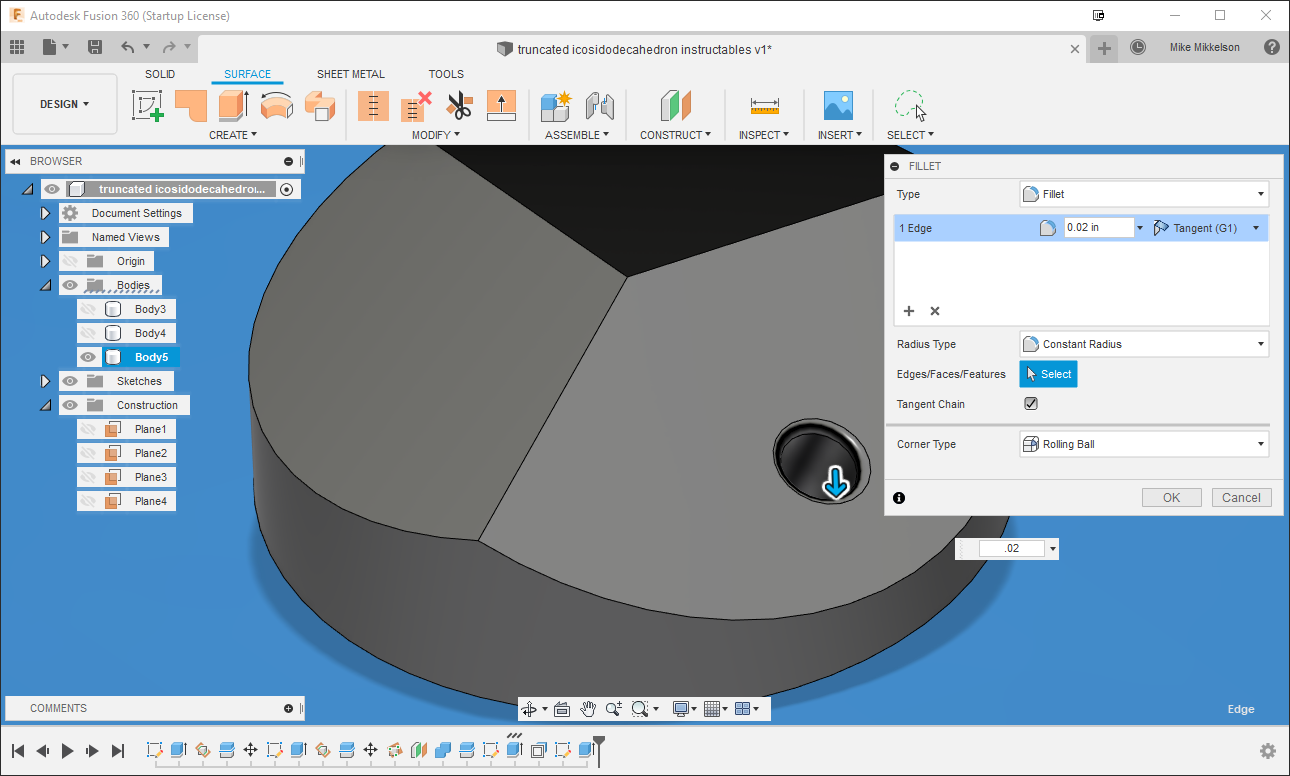Expand the Sketches folder in the browser
The image size is (1290, 776).
pyautogui.click(x=45, y=380)
